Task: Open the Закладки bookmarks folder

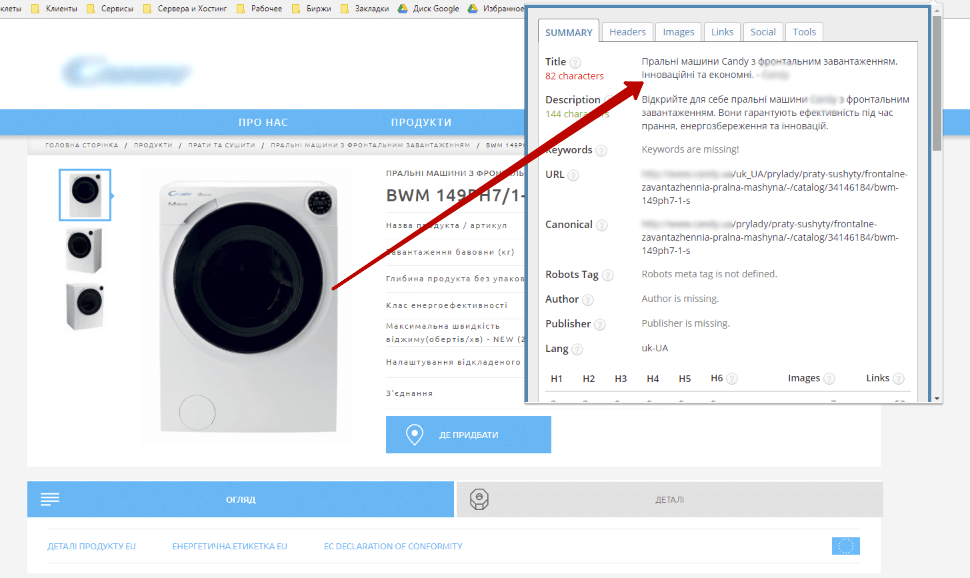Action: tap(365, 9)
